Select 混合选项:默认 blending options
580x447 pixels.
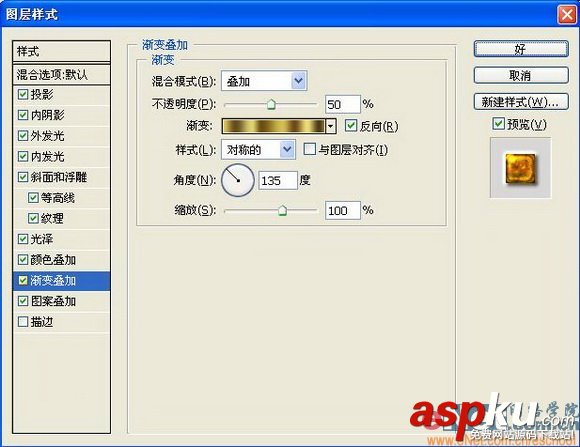point(61,75)
